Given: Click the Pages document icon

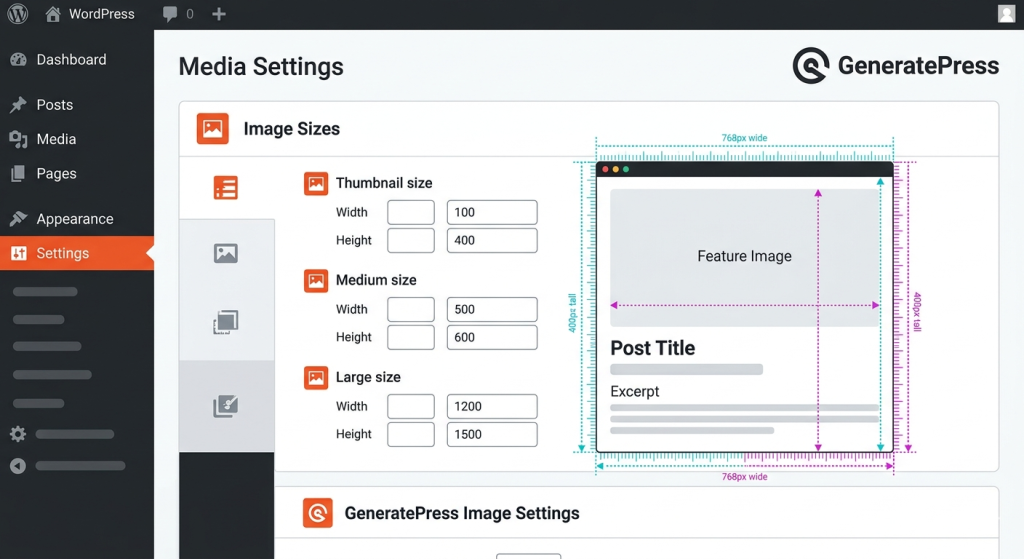Looking at the screenshot, I should pos(18,174).
